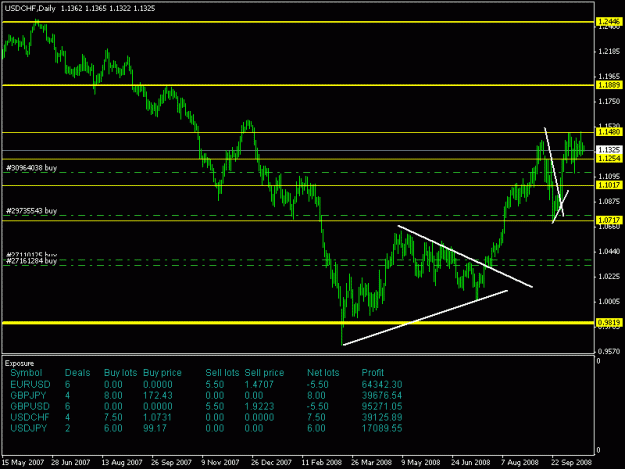Click the 0.9819 yellow price label

(x=609, y=322)
